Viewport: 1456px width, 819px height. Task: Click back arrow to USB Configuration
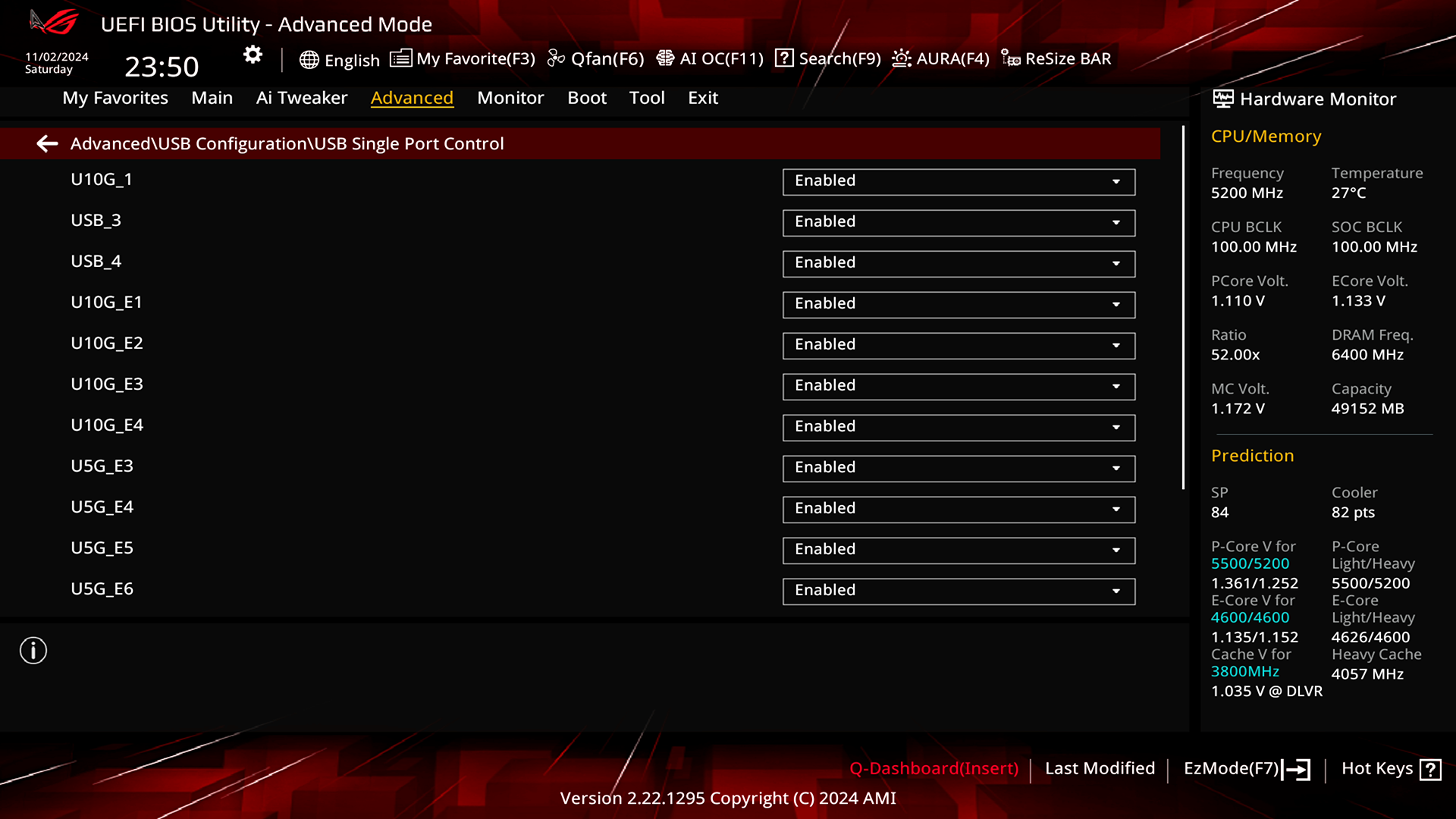coord(46,143)
